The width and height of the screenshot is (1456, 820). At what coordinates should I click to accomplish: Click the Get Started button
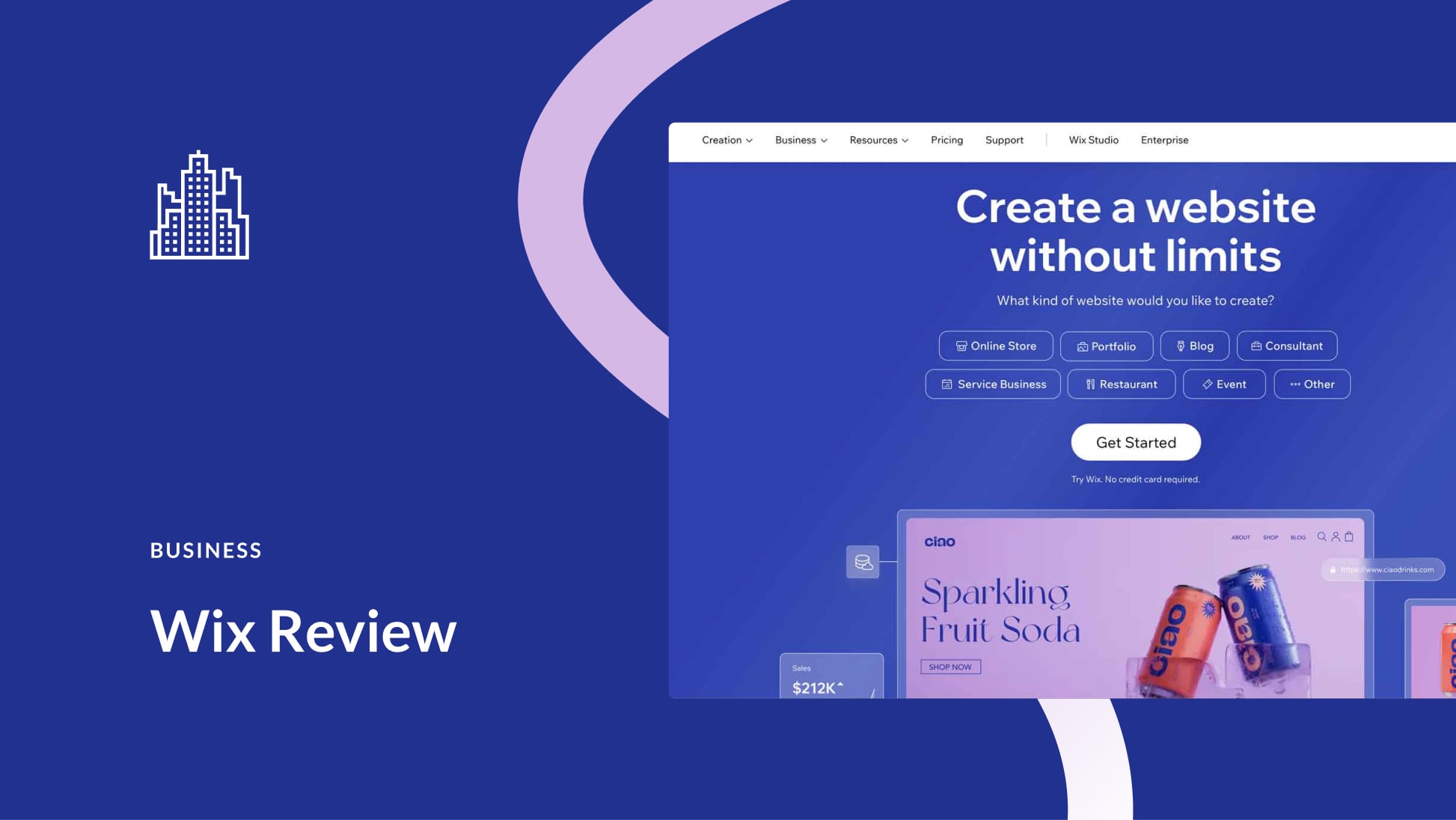[x=1135, y=442]
